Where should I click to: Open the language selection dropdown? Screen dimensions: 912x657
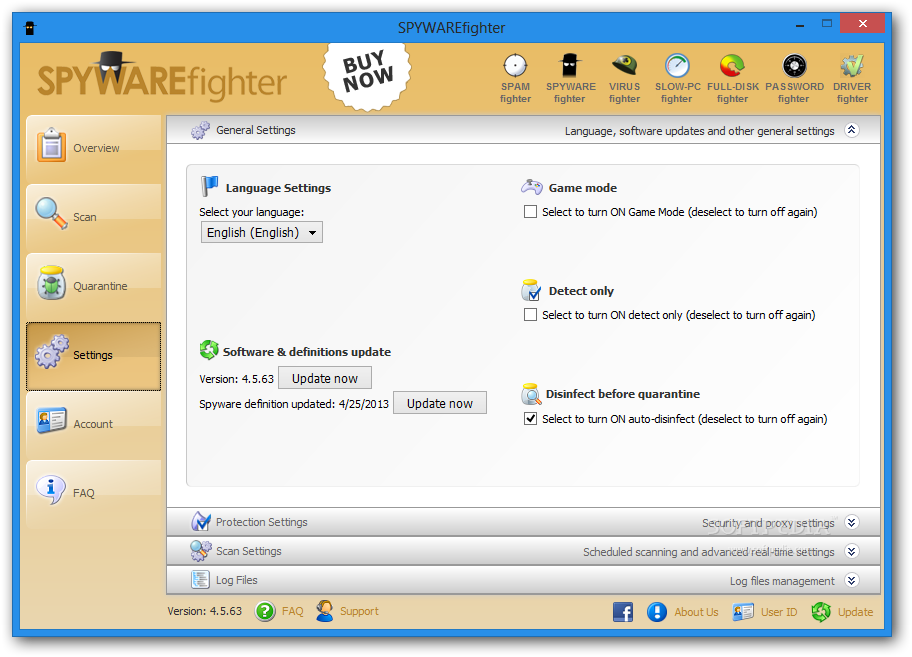coord(262,233)
